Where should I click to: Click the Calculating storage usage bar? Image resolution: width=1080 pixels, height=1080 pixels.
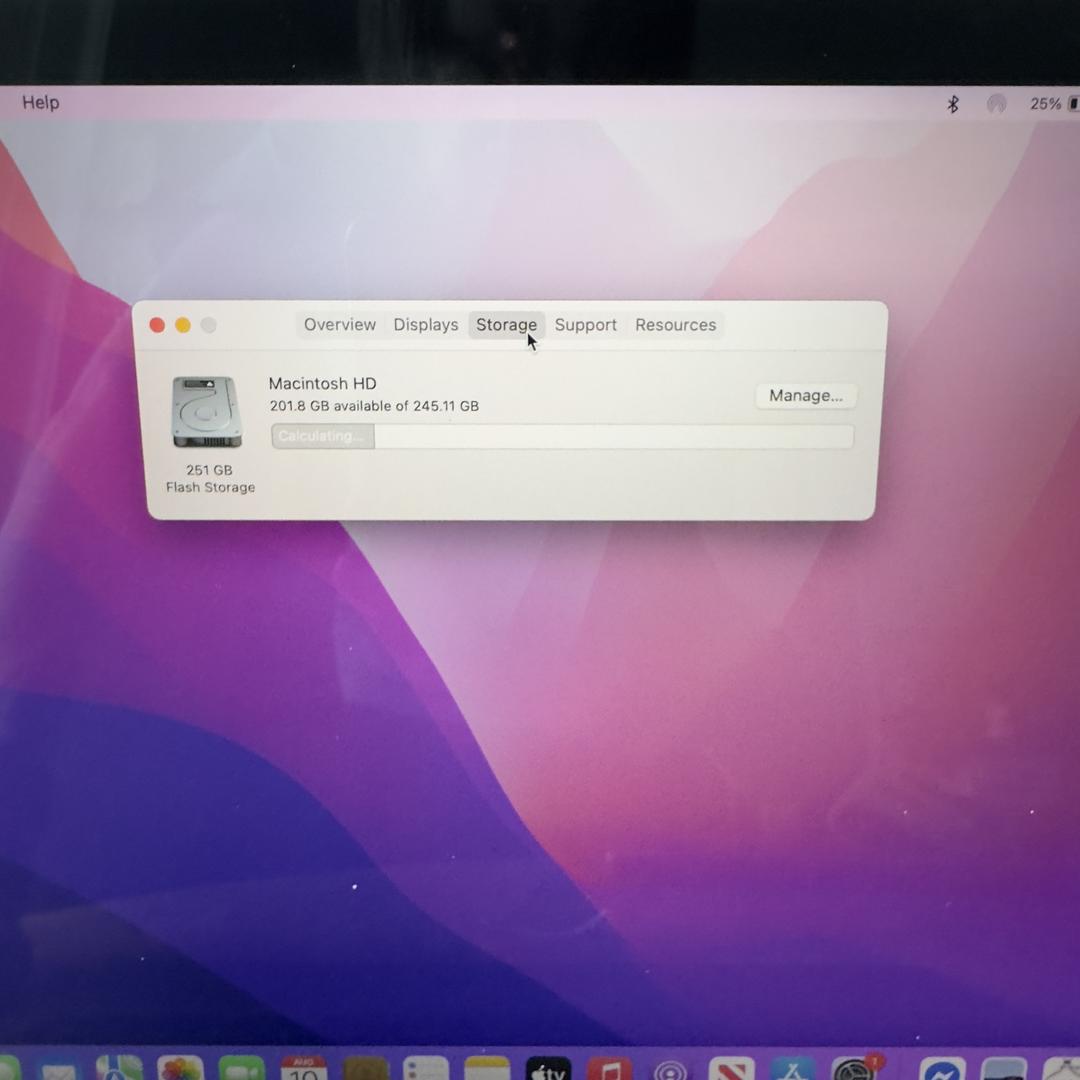click(562, 436)
